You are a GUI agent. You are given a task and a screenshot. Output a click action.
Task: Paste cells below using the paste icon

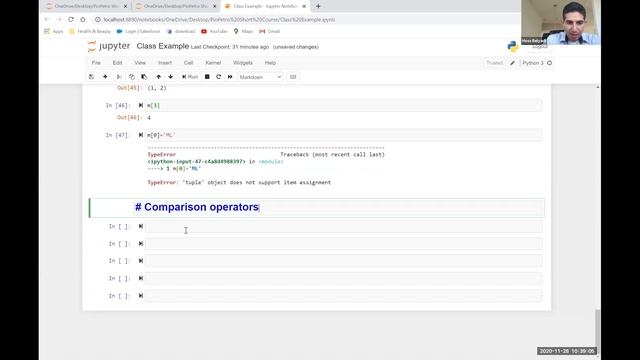(x=144, y=77)
